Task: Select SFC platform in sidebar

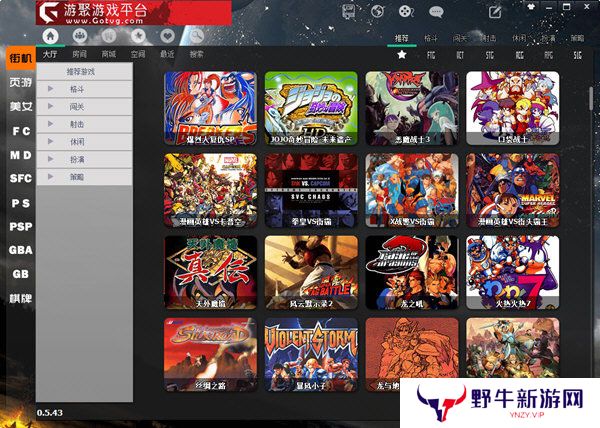Action: point(21,179)
